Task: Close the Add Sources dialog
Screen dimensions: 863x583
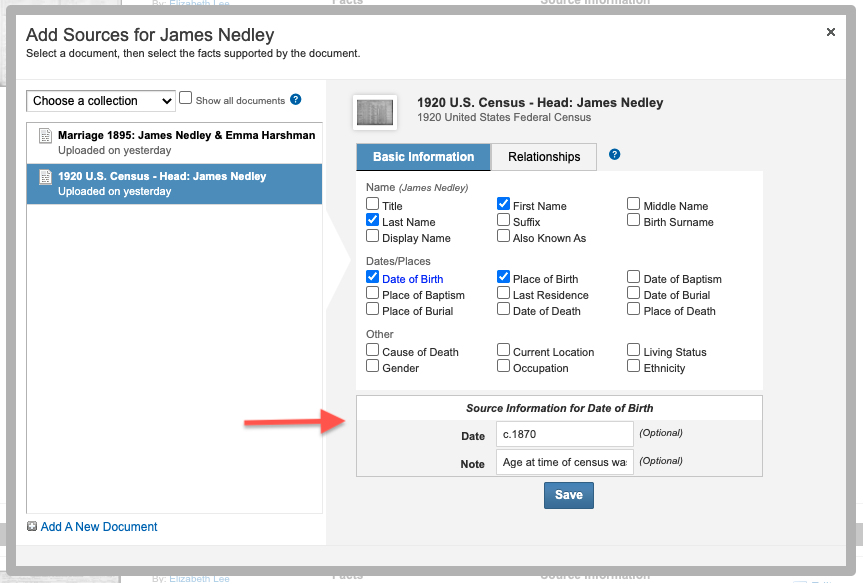Action: [x=830, y=33]
